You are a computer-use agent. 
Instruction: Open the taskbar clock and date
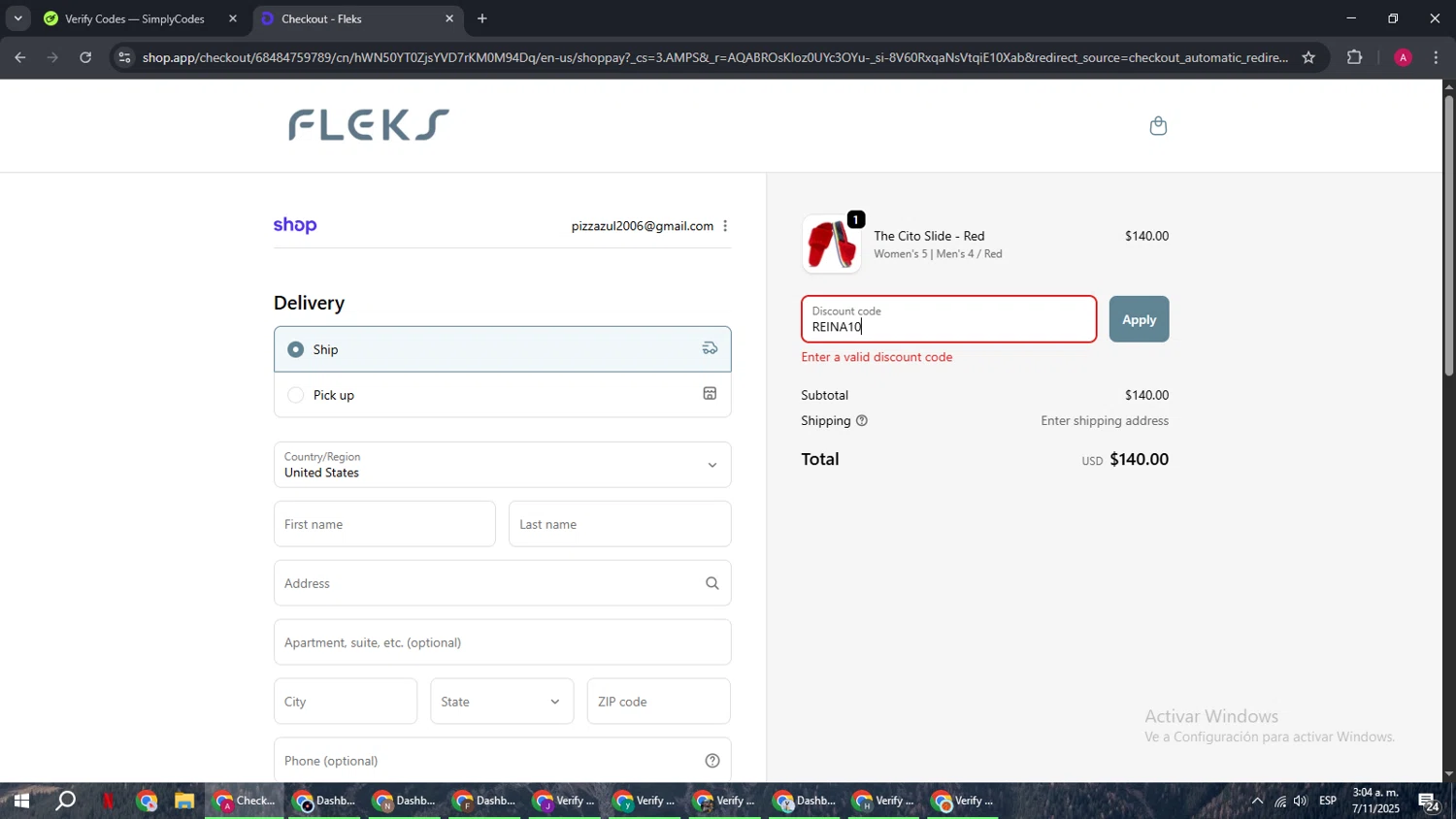point(1375,802)
